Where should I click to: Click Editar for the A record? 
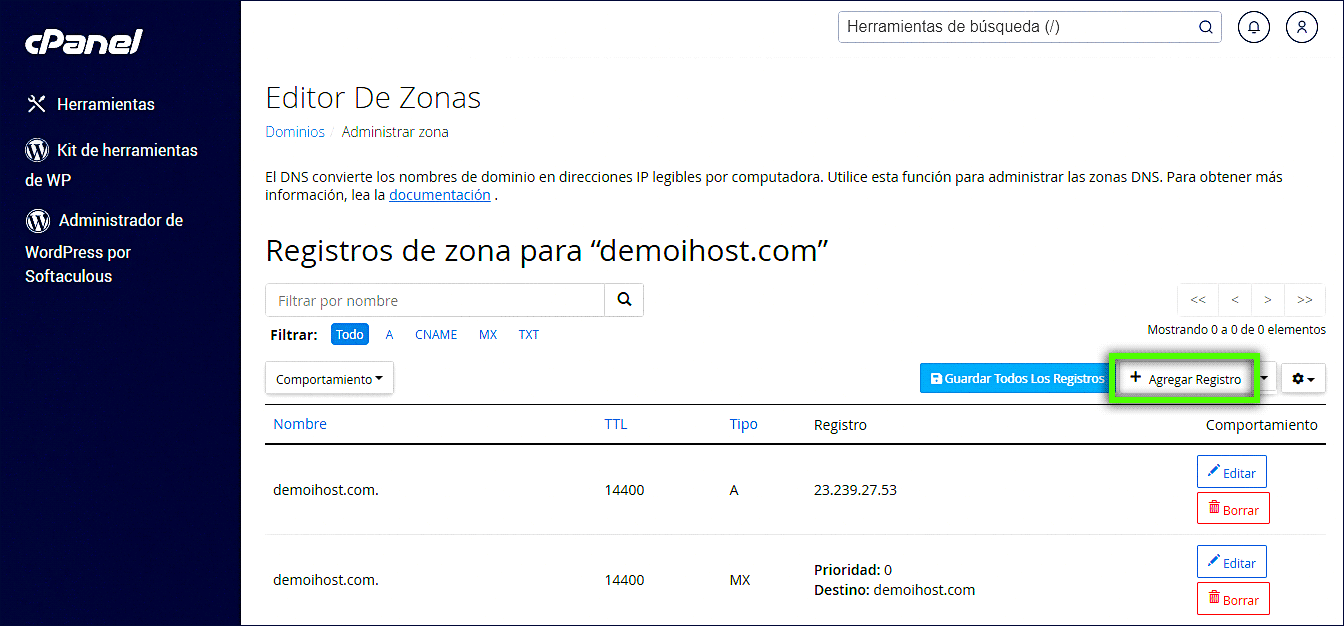tap(1232, 473)
